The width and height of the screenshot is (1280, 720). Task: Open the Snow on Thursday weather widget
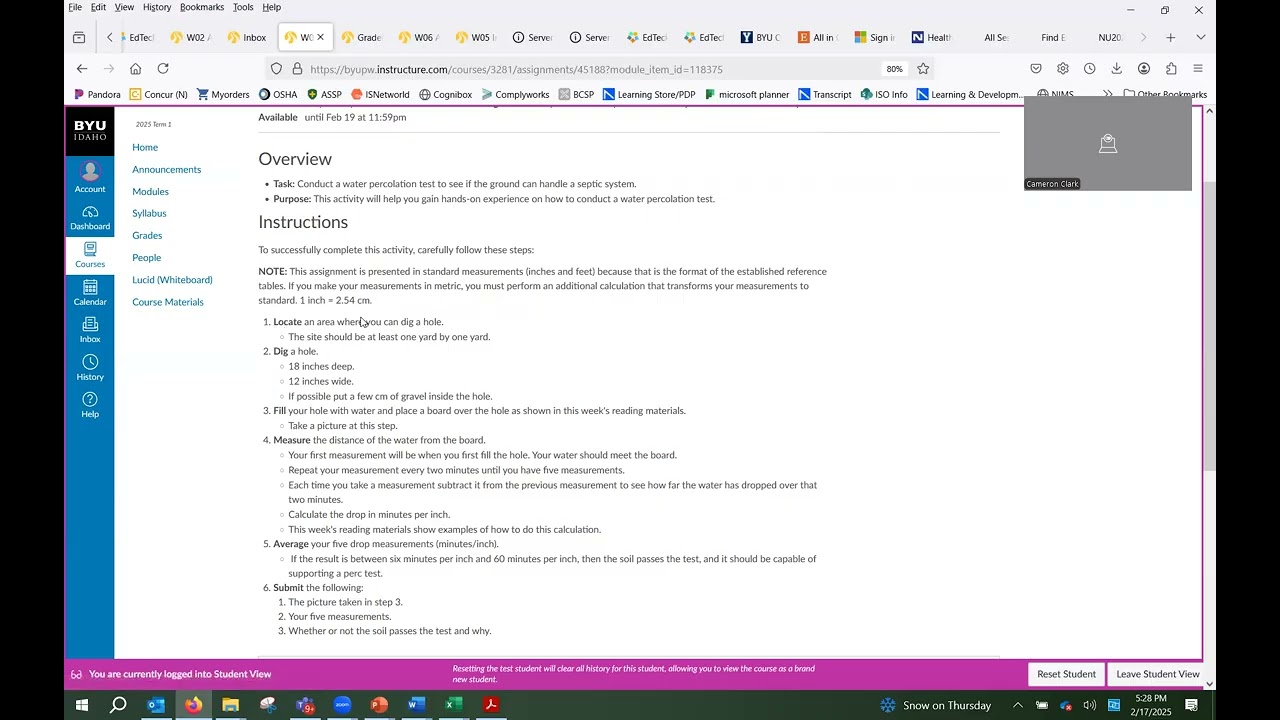(934, 705)
